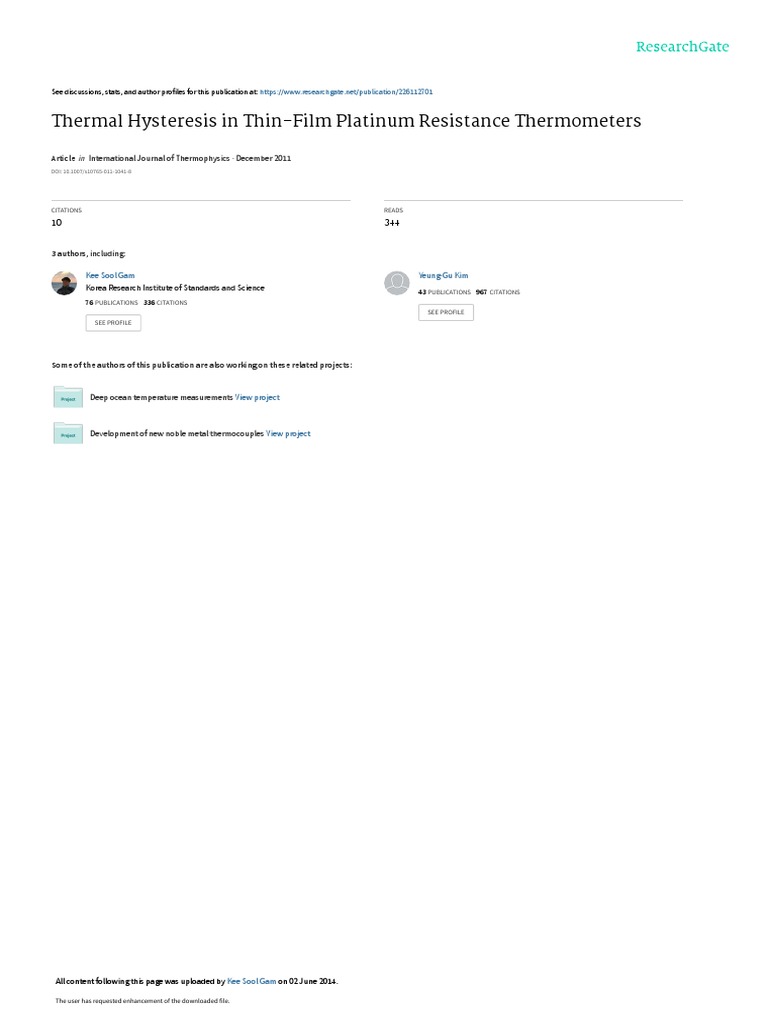Click Yeung Gu Kim's placeholder avatar
The image size is (768, 1024).
pos(396,283)
